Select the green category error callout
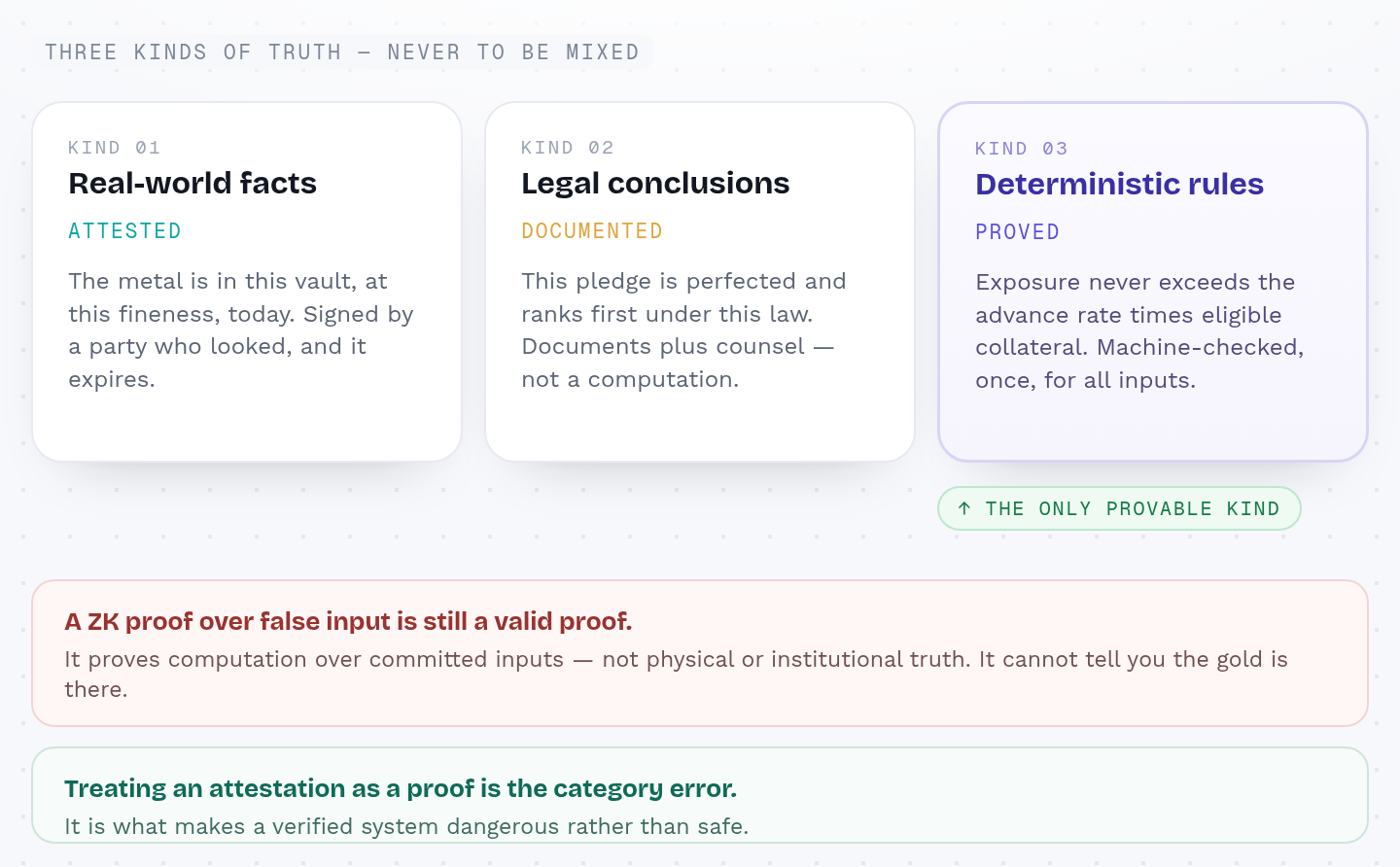Screen dimensions: 1400x867 pos(700,795)
